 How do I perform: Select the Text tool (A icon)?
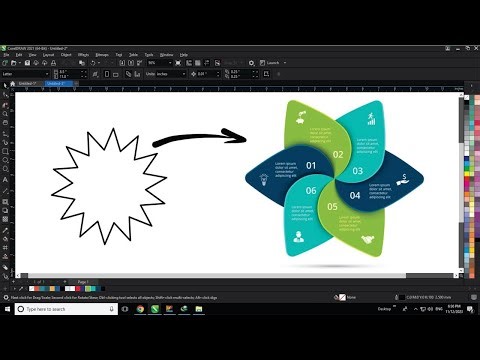(x=5, y=179)
